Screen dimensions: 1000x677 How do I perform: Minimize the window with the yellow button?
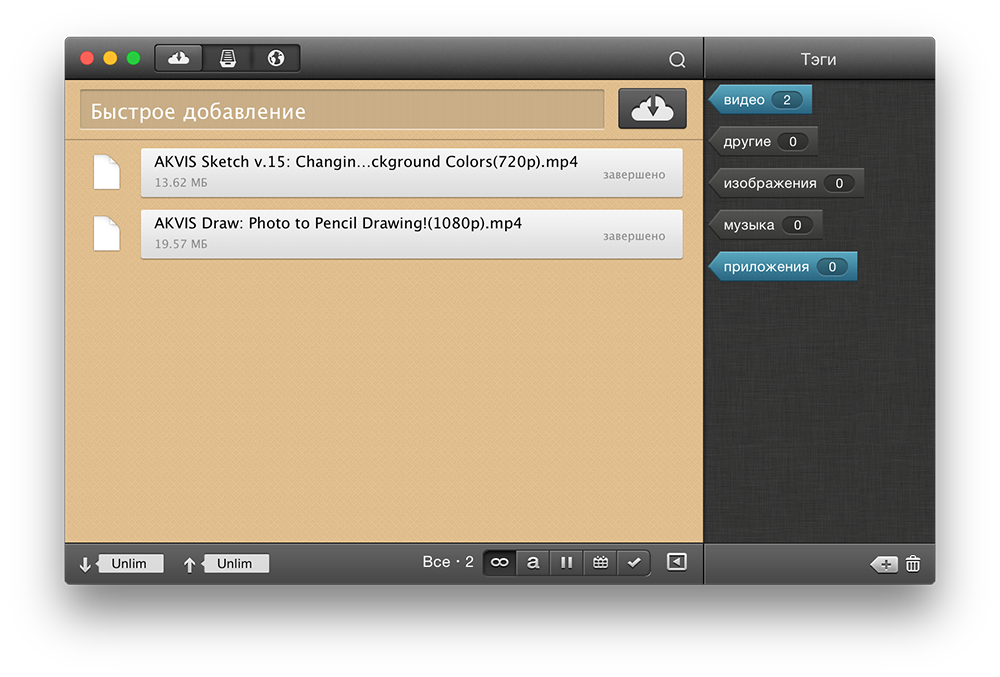point(110,59)
